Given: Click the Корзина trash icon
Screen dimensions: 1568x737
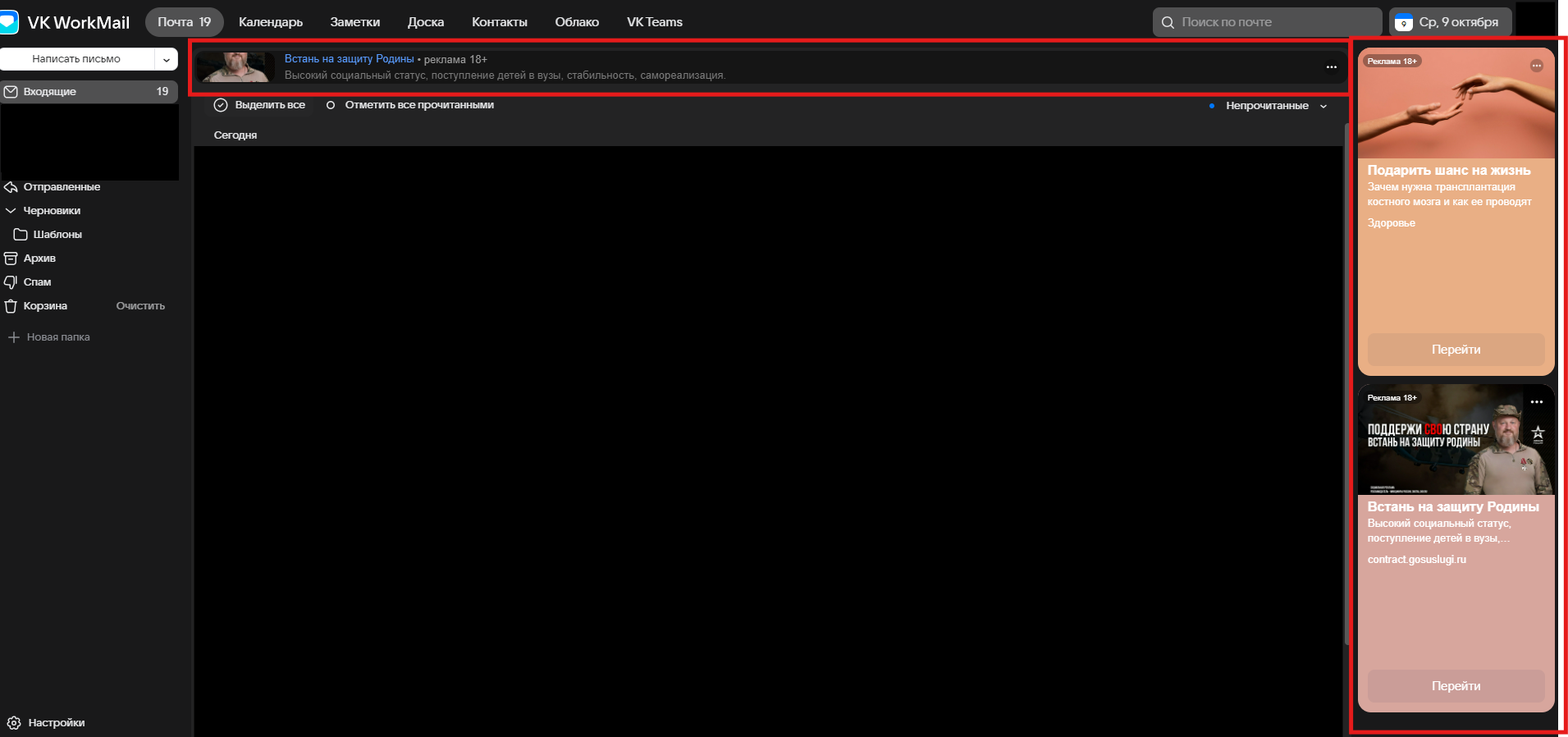Looking at the screenshot, I should pyautogui.click(x=11, y=306).
